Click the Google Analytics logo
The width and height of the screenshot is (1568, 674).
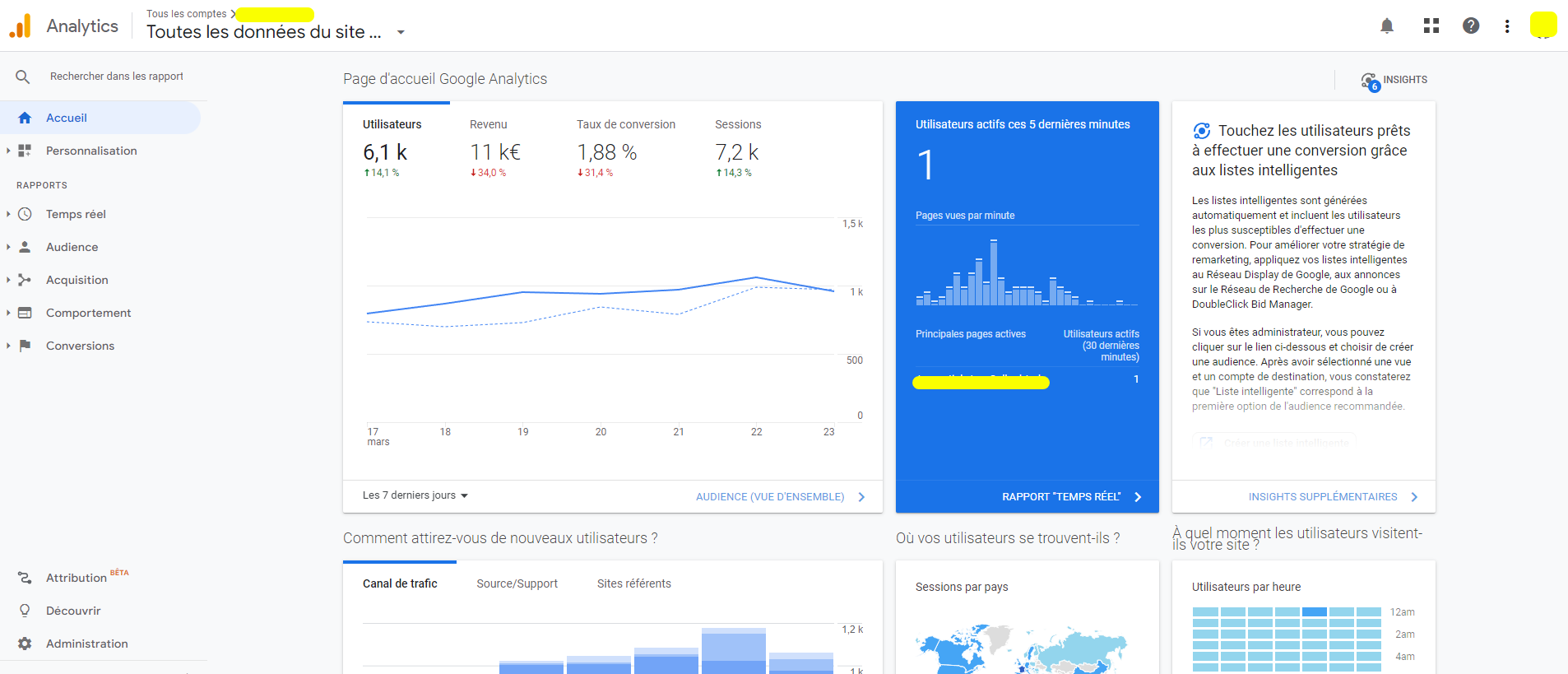(20, 26)
